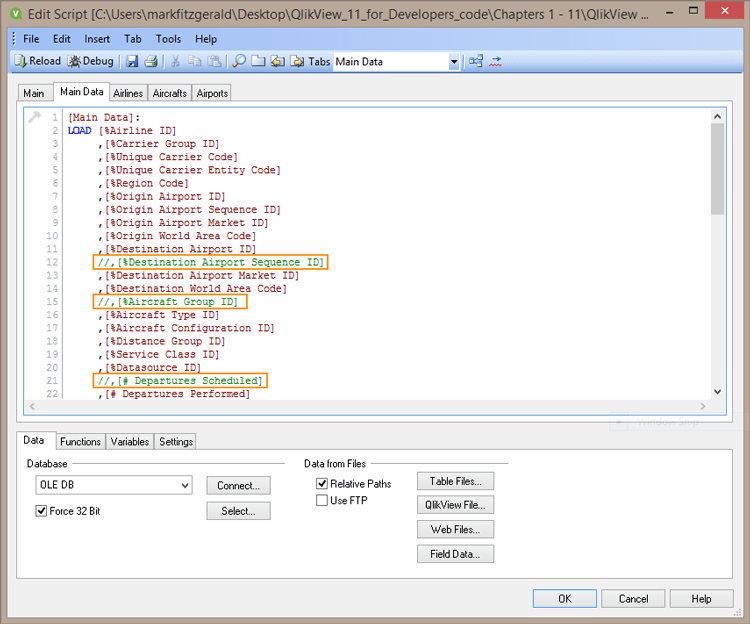Open Find with the magnifier icon
Image resolution: width=750 pixels, height=624 pixels.
(x=239, y=61)
